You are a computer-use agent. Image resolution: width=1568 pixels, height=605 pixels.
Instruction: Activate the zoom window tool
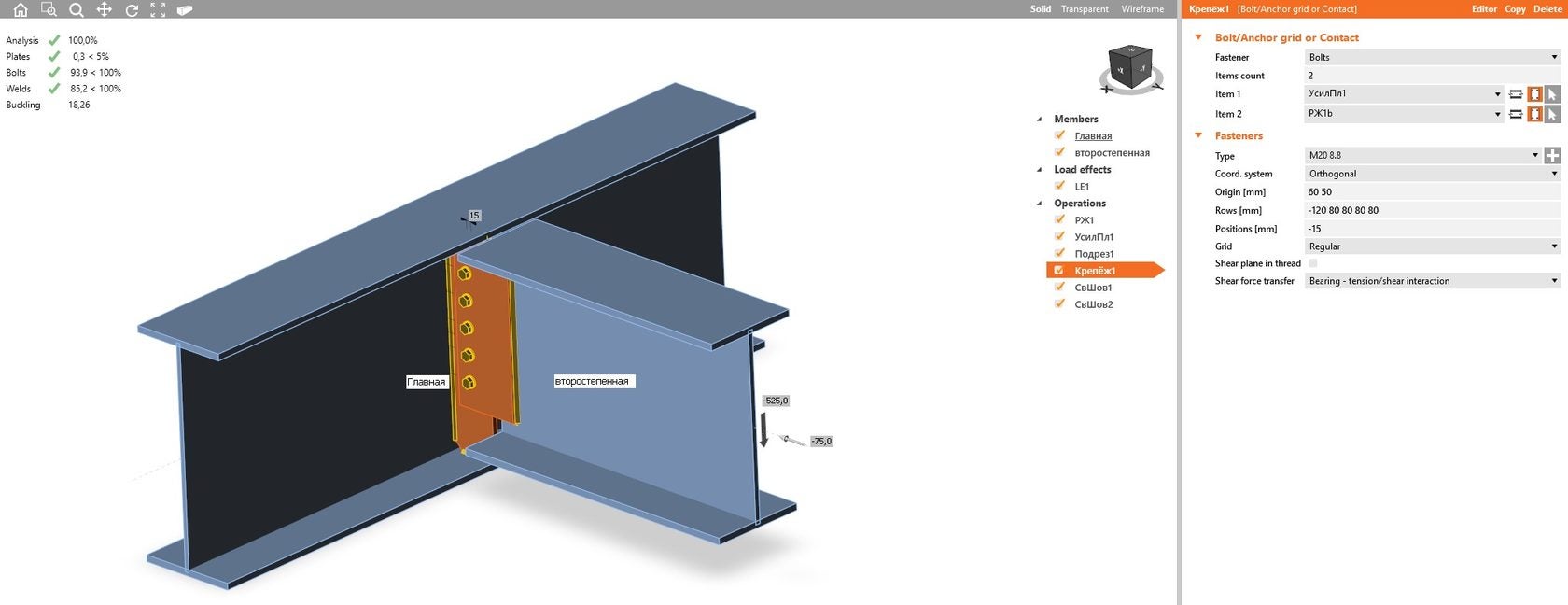(x=49, y=9)
